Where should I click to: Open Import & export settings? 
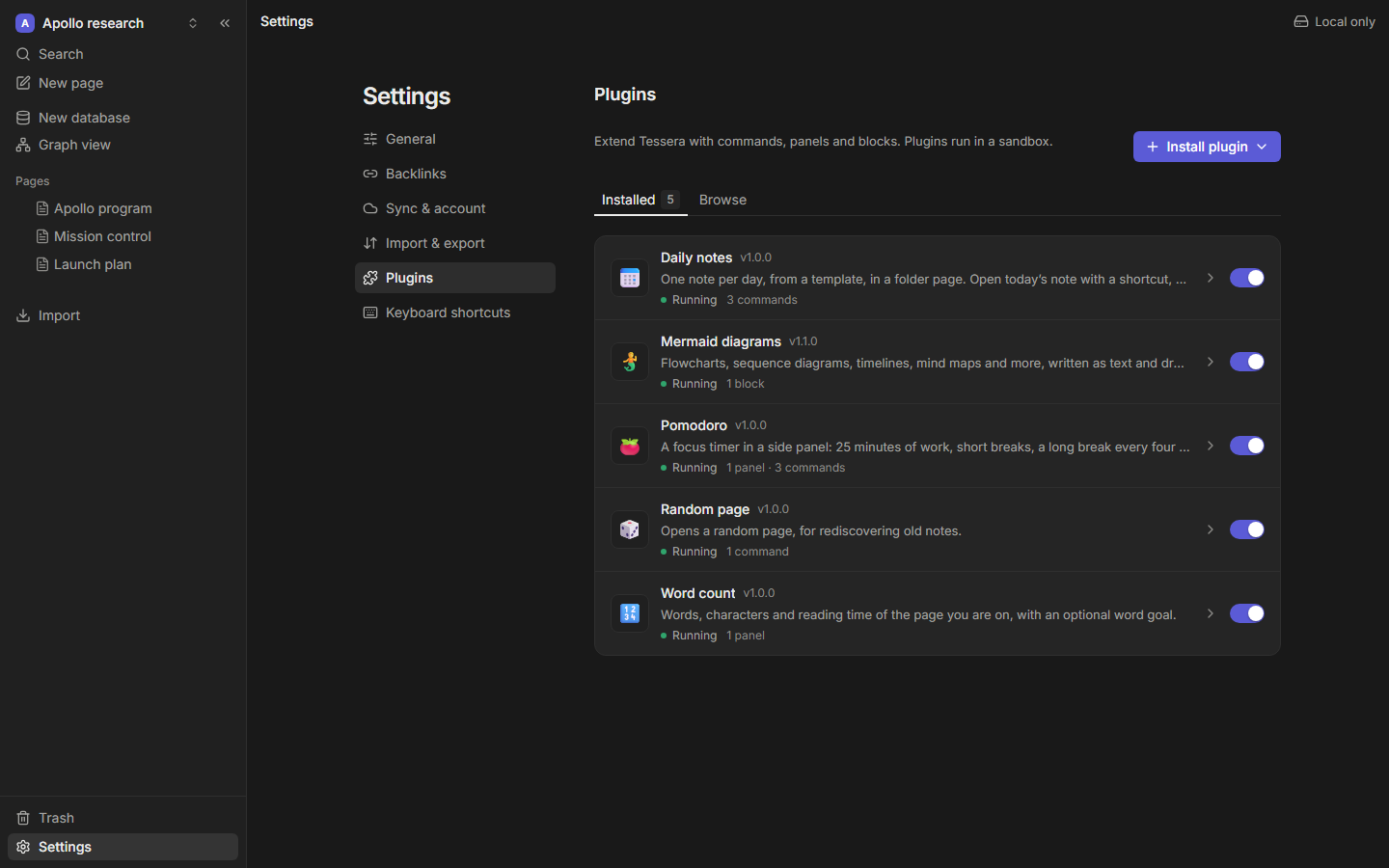click(x=455, y=243)
